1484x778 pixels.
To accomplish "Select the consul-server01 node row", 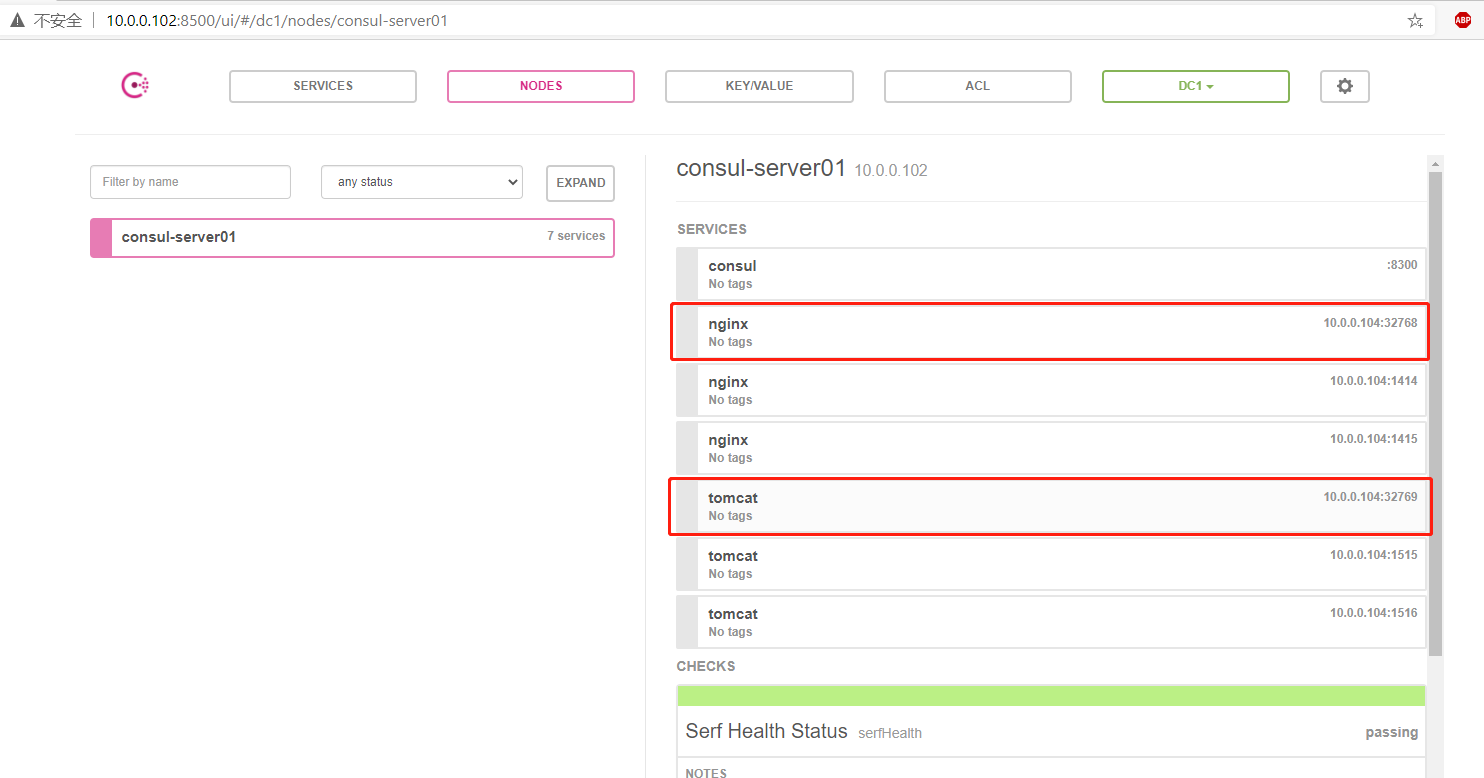I will 352,238.
